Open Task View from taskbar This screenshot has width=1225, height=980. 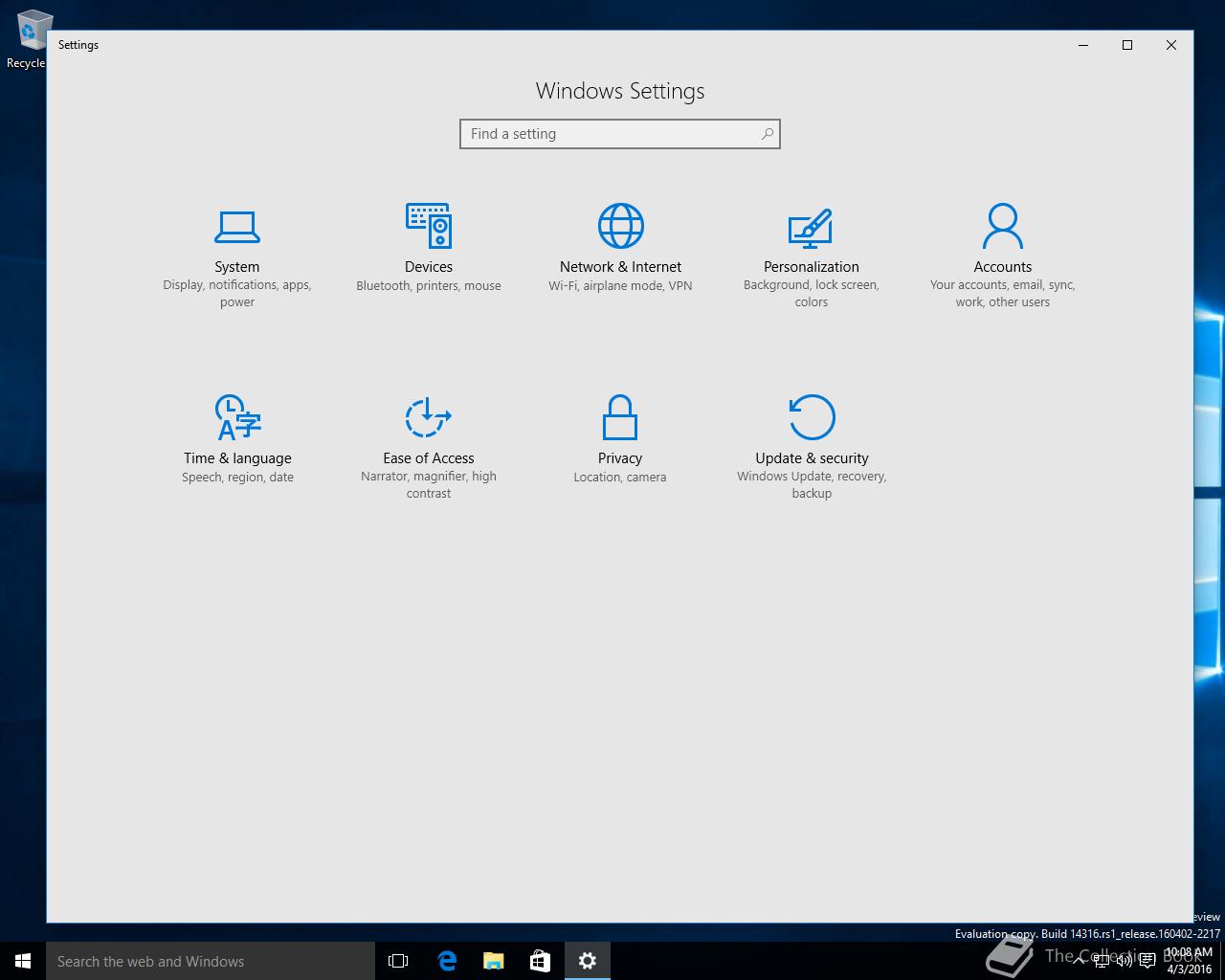[398, 961]
